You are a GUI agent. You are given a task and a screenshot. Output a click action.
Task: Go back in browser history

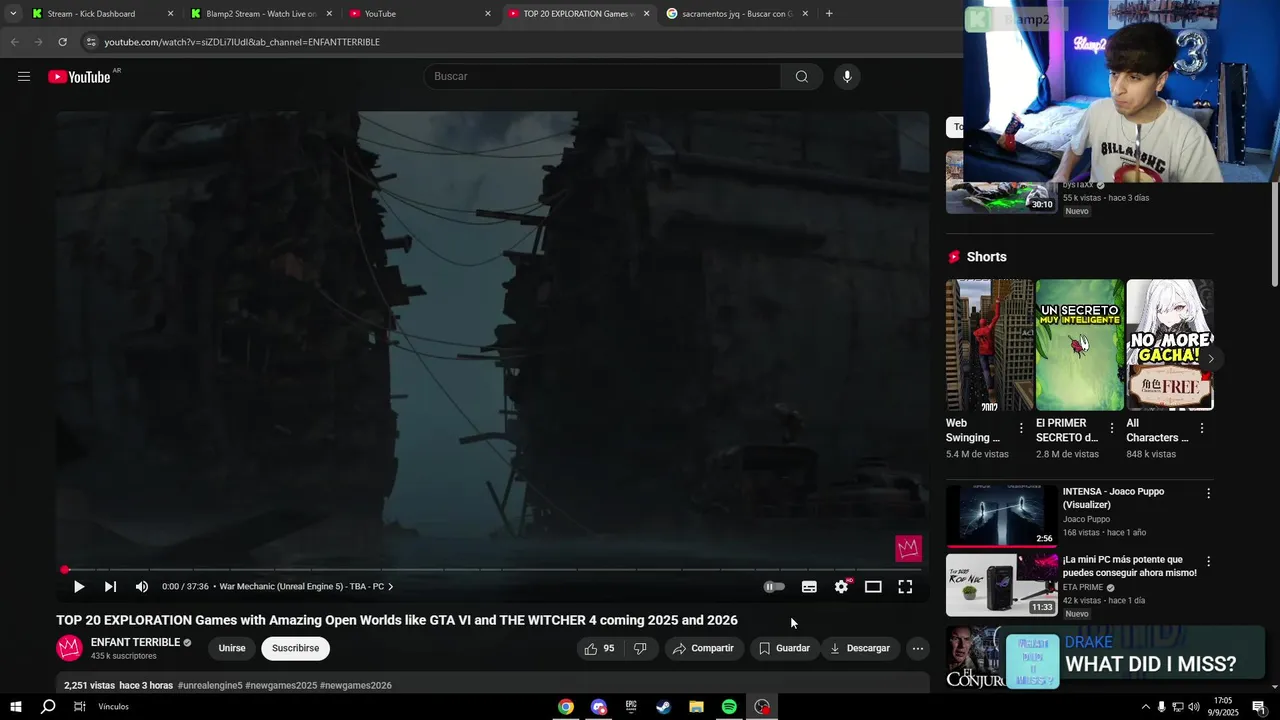[14, 42]
